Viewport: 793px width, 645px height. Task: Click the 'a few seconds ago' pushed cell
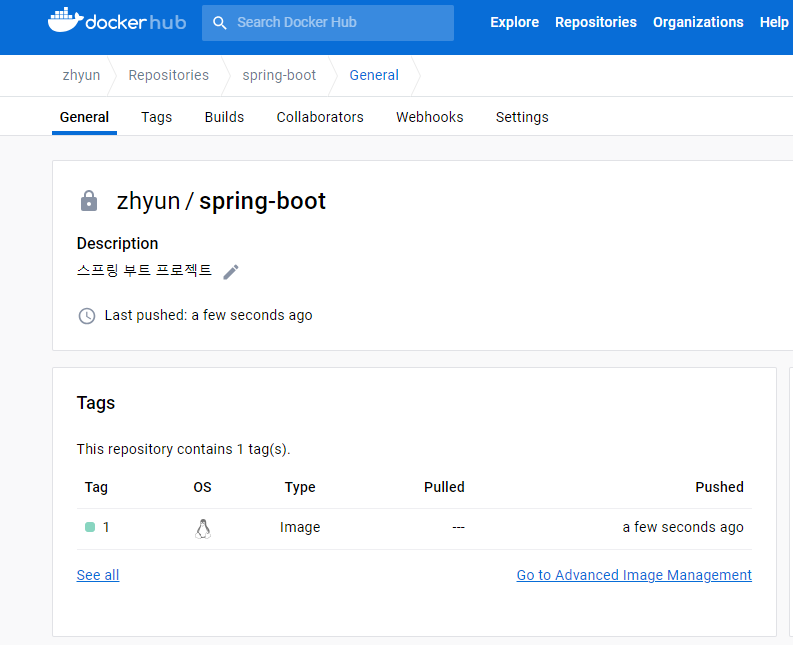coord(683,527)
